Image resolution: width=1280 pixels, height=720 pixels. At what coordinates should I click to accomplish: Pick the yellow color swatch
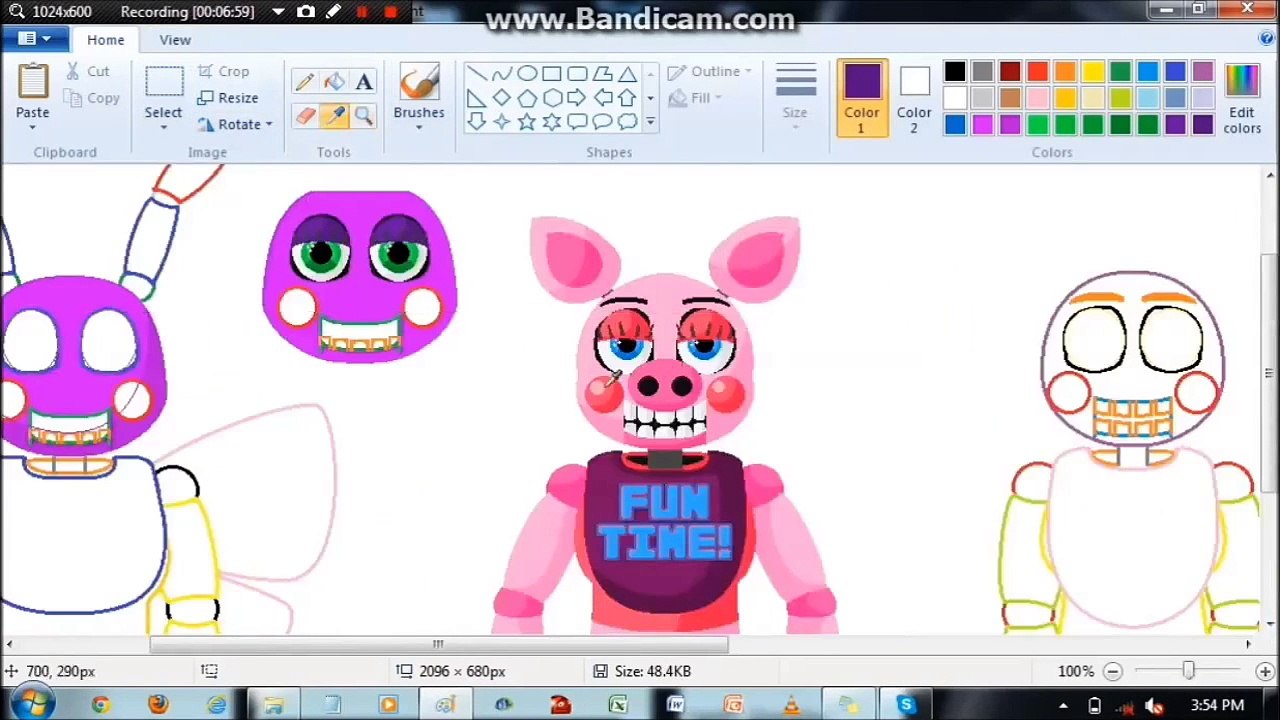(1092, 72)
